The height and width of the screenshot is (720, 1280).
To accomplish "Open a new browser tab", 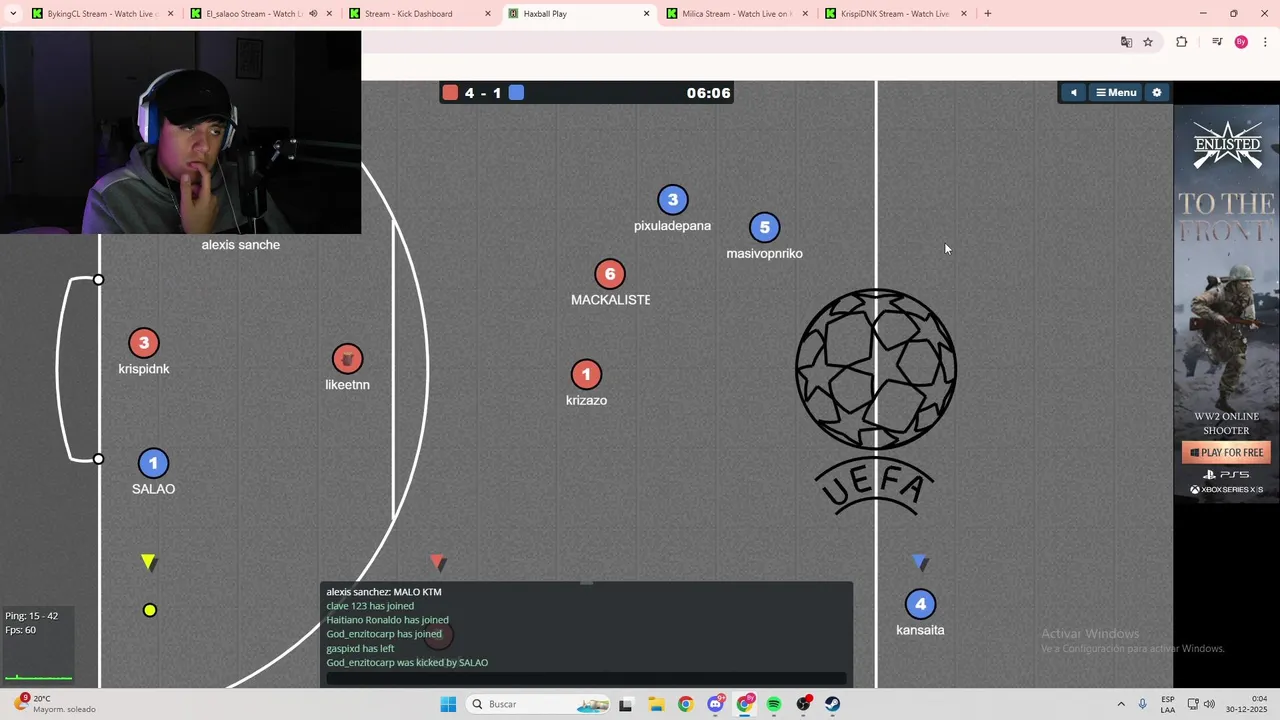I will [x=988, y=14].
